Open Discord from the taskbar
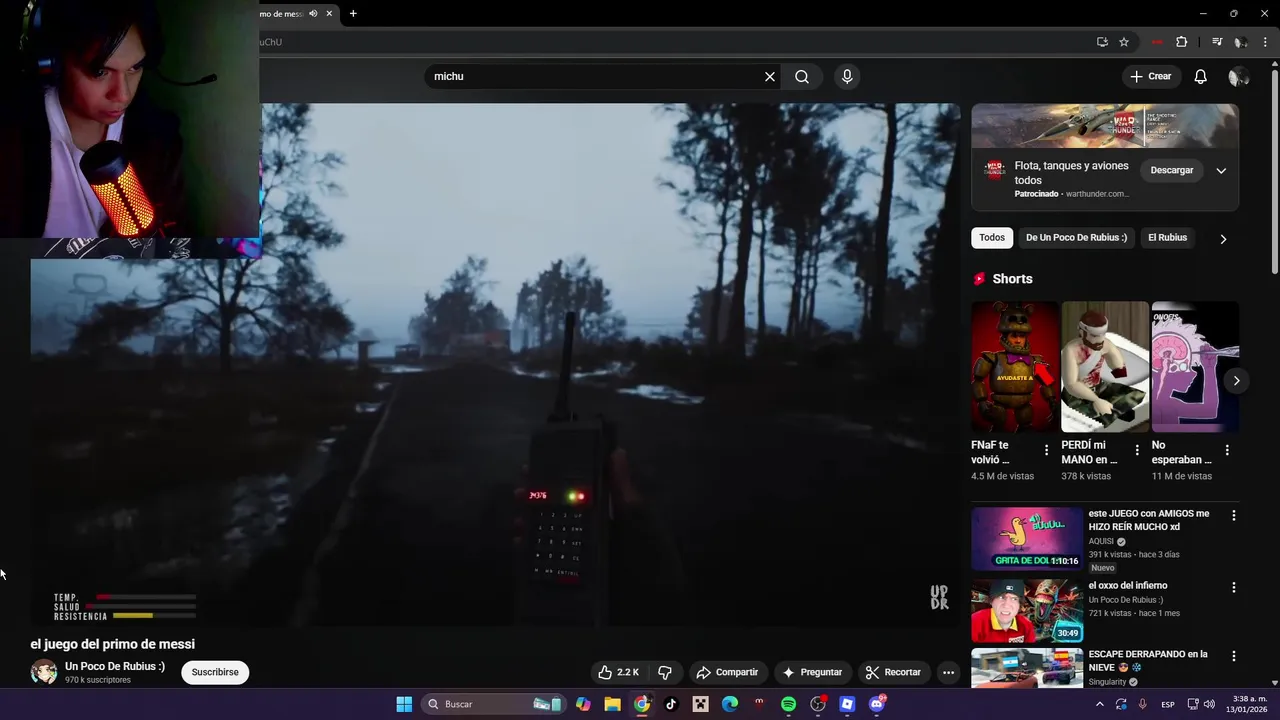This screenshot has height=720, width=1280. point(877,704)
